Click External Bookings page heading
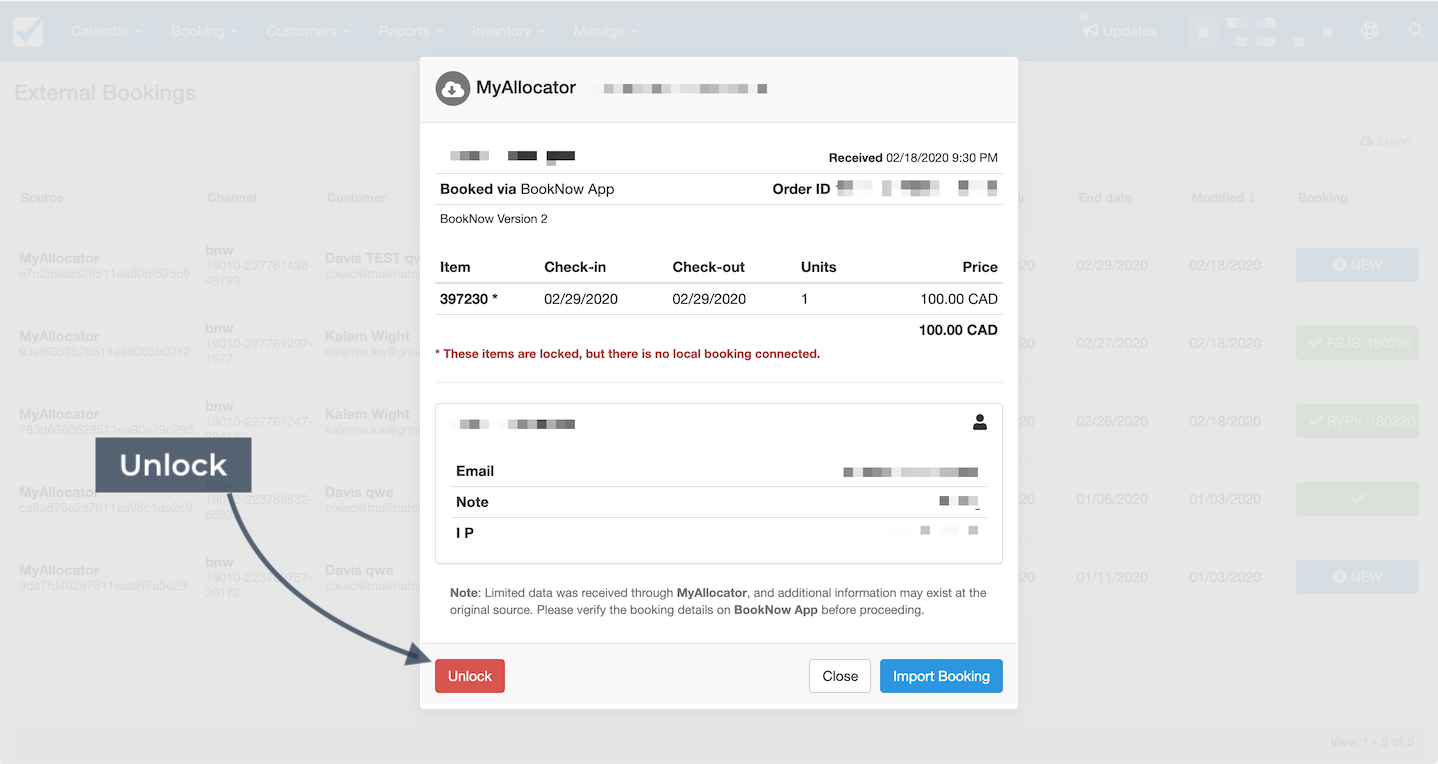This screenshot has width=1438, height=764. (x=105, y=93)
